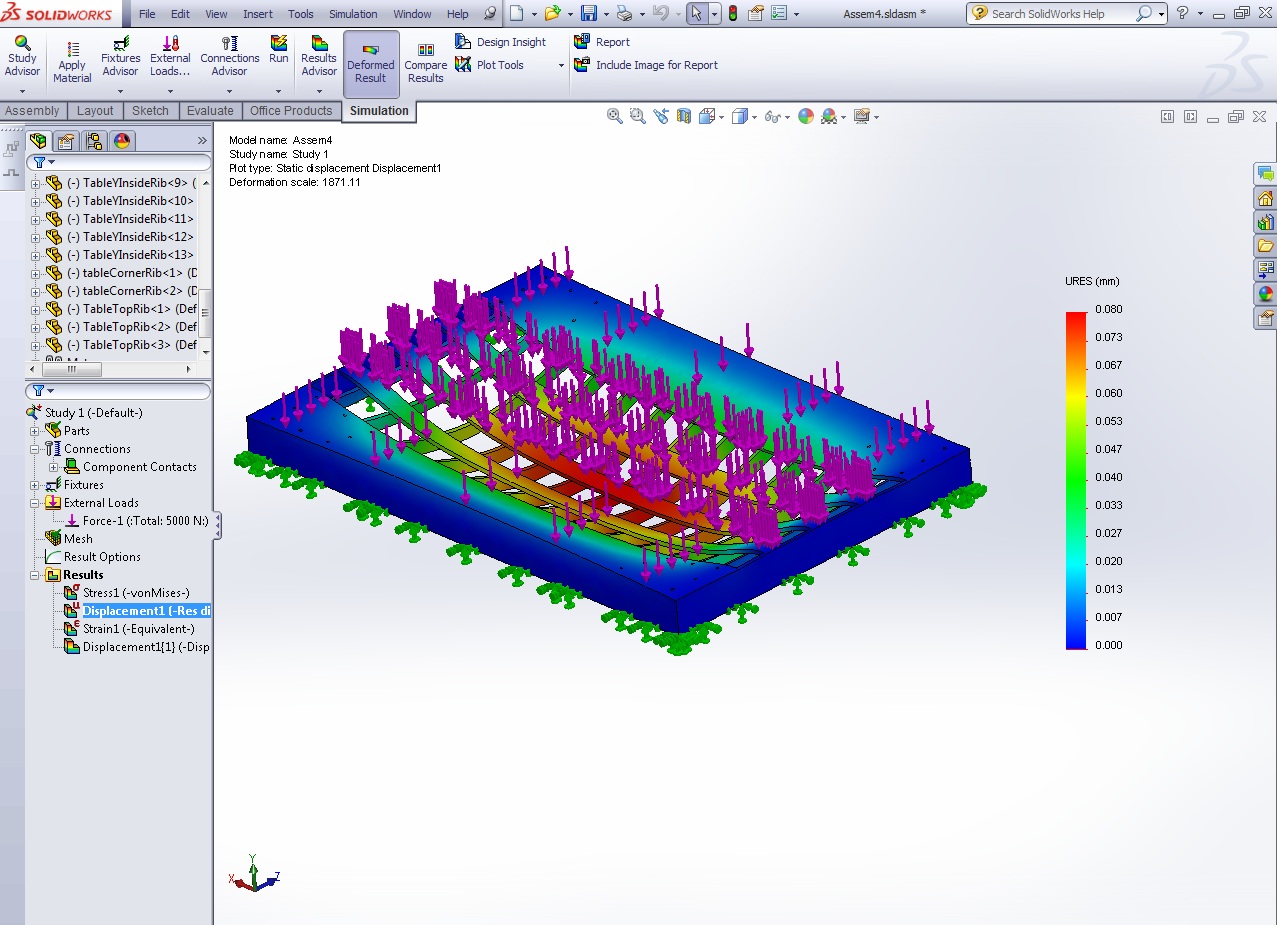The height and width of the screenshot is (925, 1277).
Task: Select Stress1 von Mises result
Action: click(x=135, y=593)
